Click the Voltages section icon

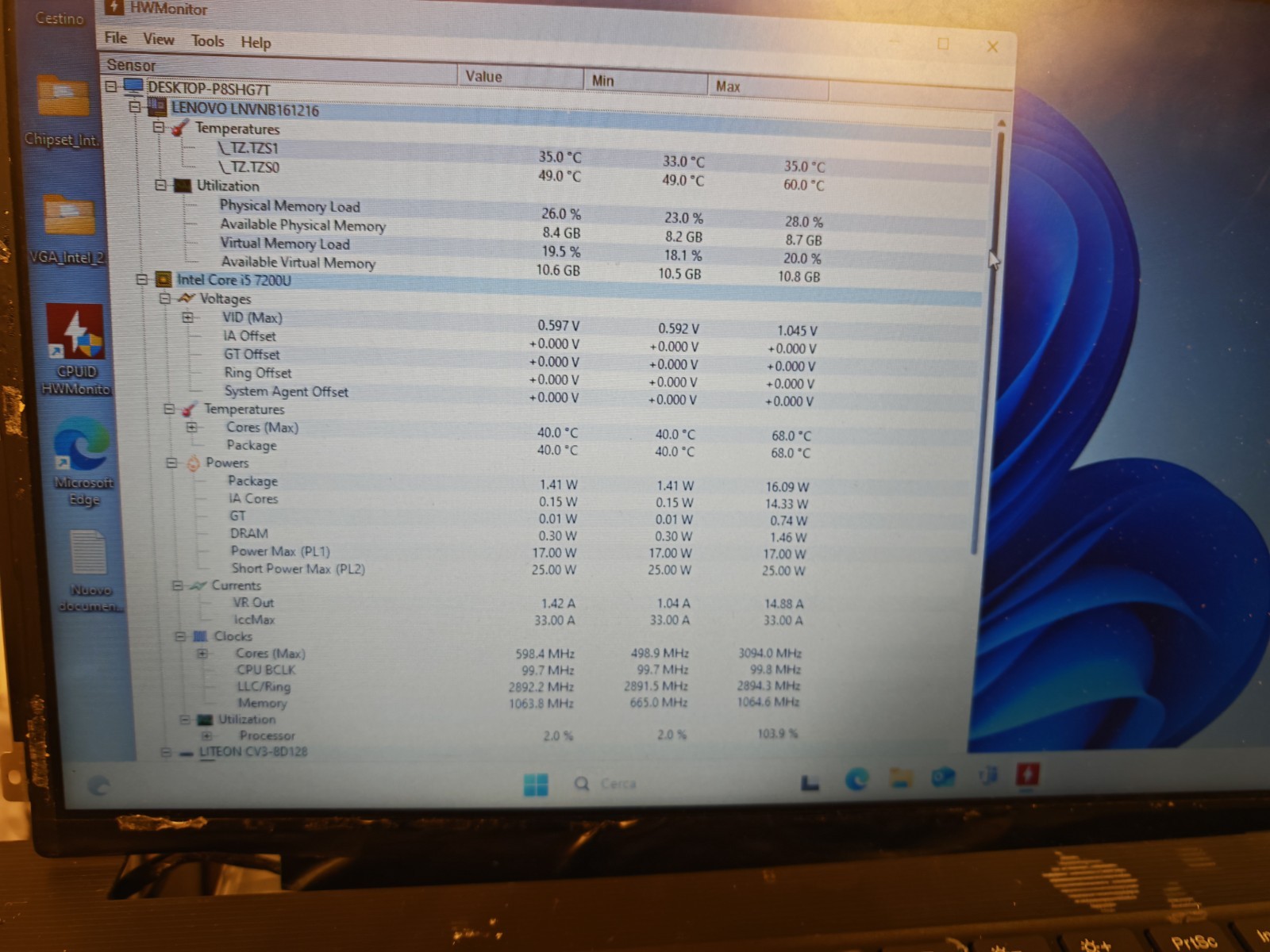187,298
